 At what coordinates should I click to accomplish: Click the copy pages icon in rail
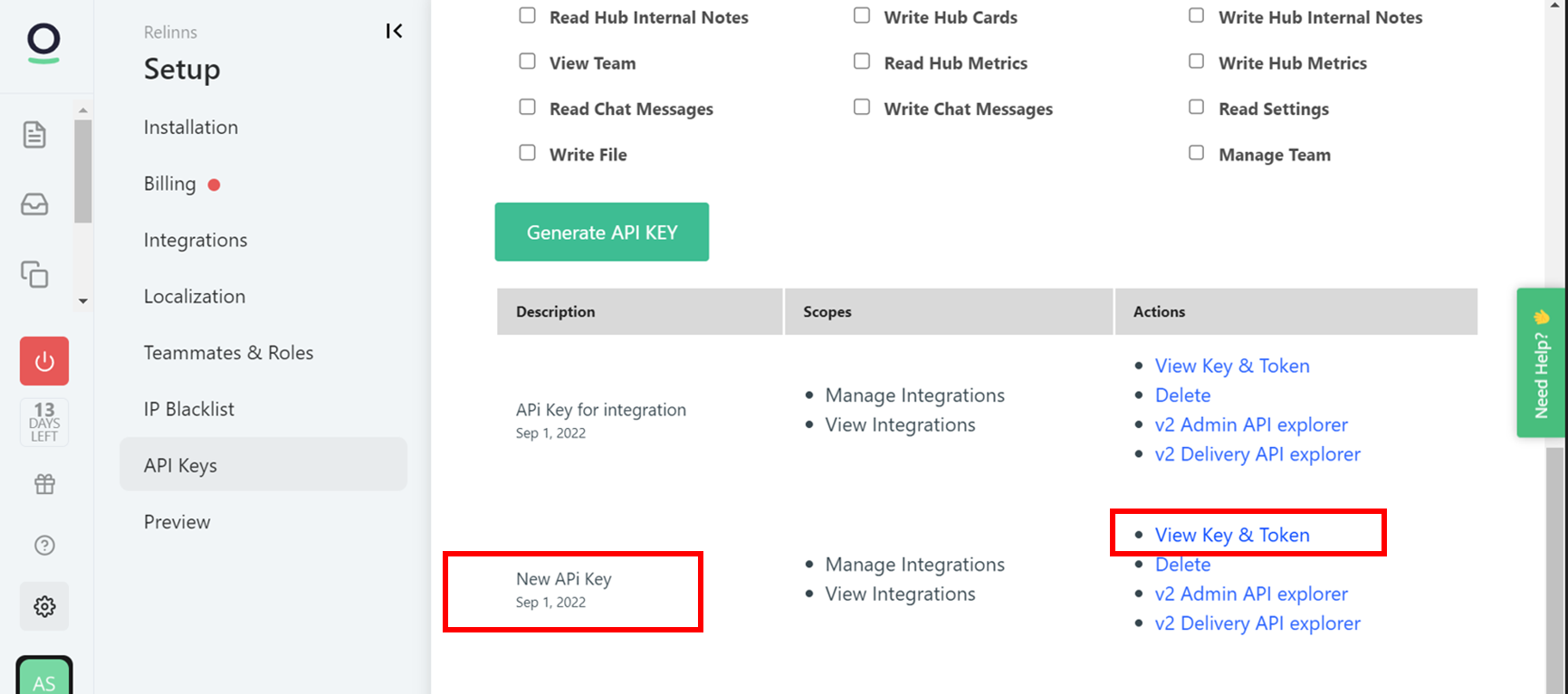click(34, 274)
